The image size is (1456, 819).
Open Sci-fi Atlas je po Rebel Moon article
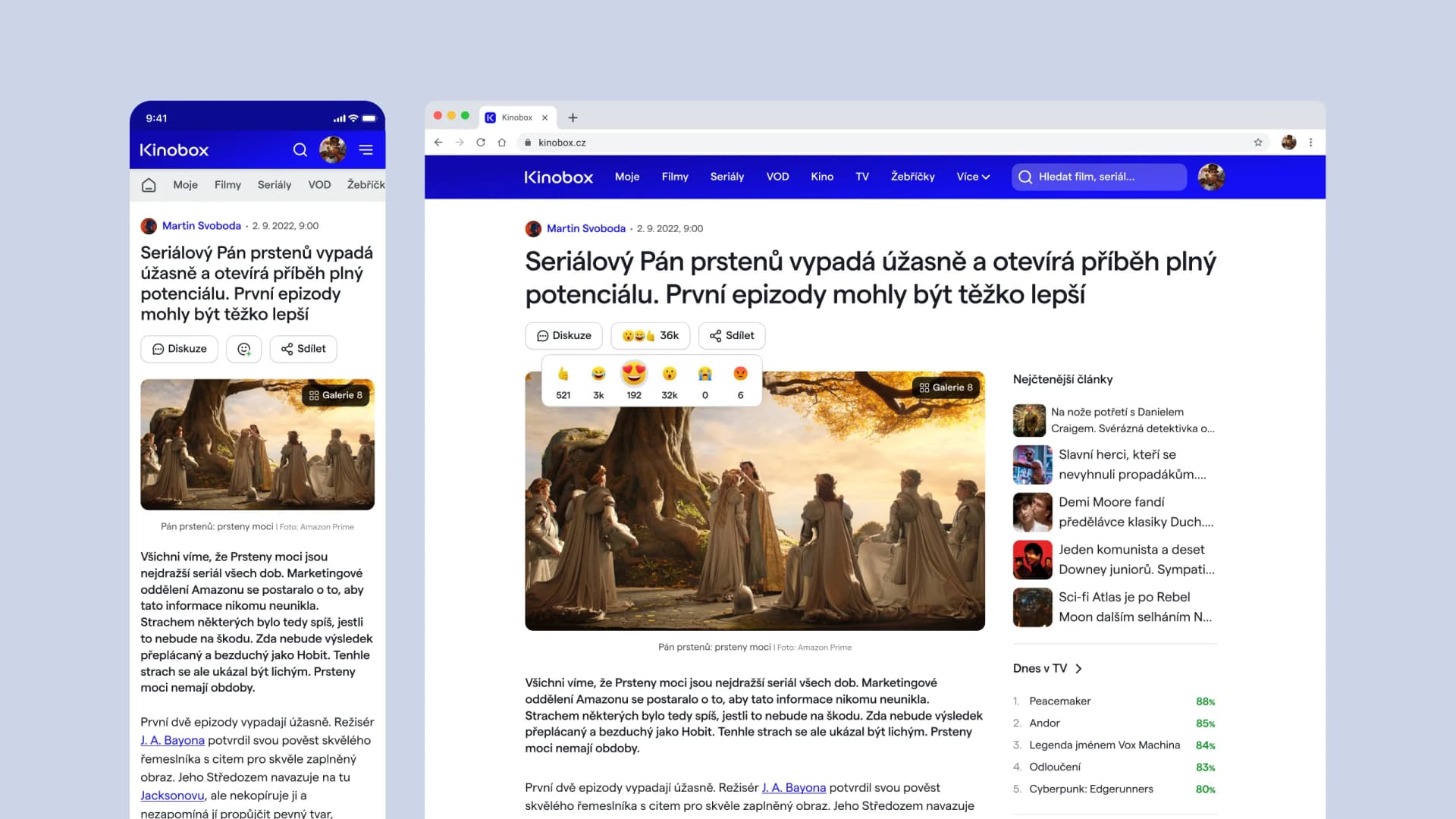point(1115,607)
